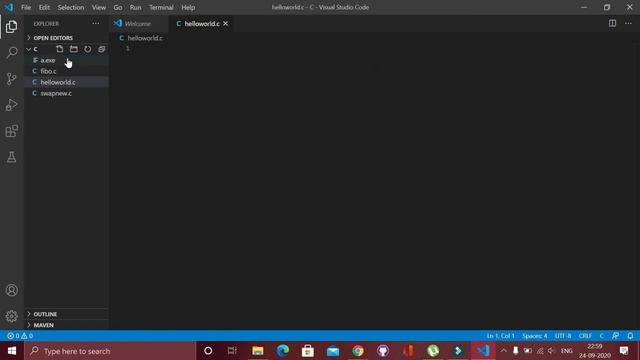
Task: Refresh the explorer file list
Action: [88, 49]
